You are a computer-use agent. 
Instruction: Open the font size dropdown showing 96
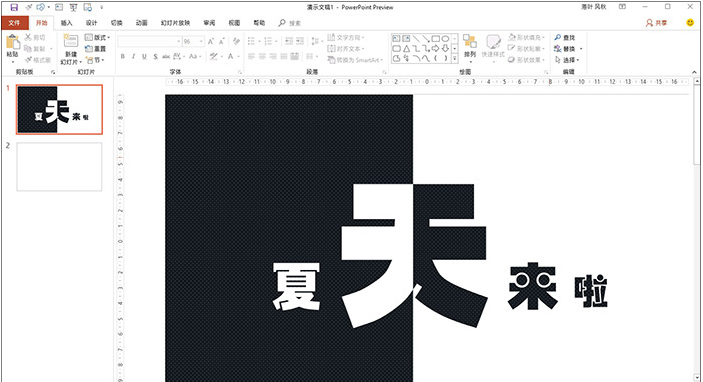tap(201, 41)
